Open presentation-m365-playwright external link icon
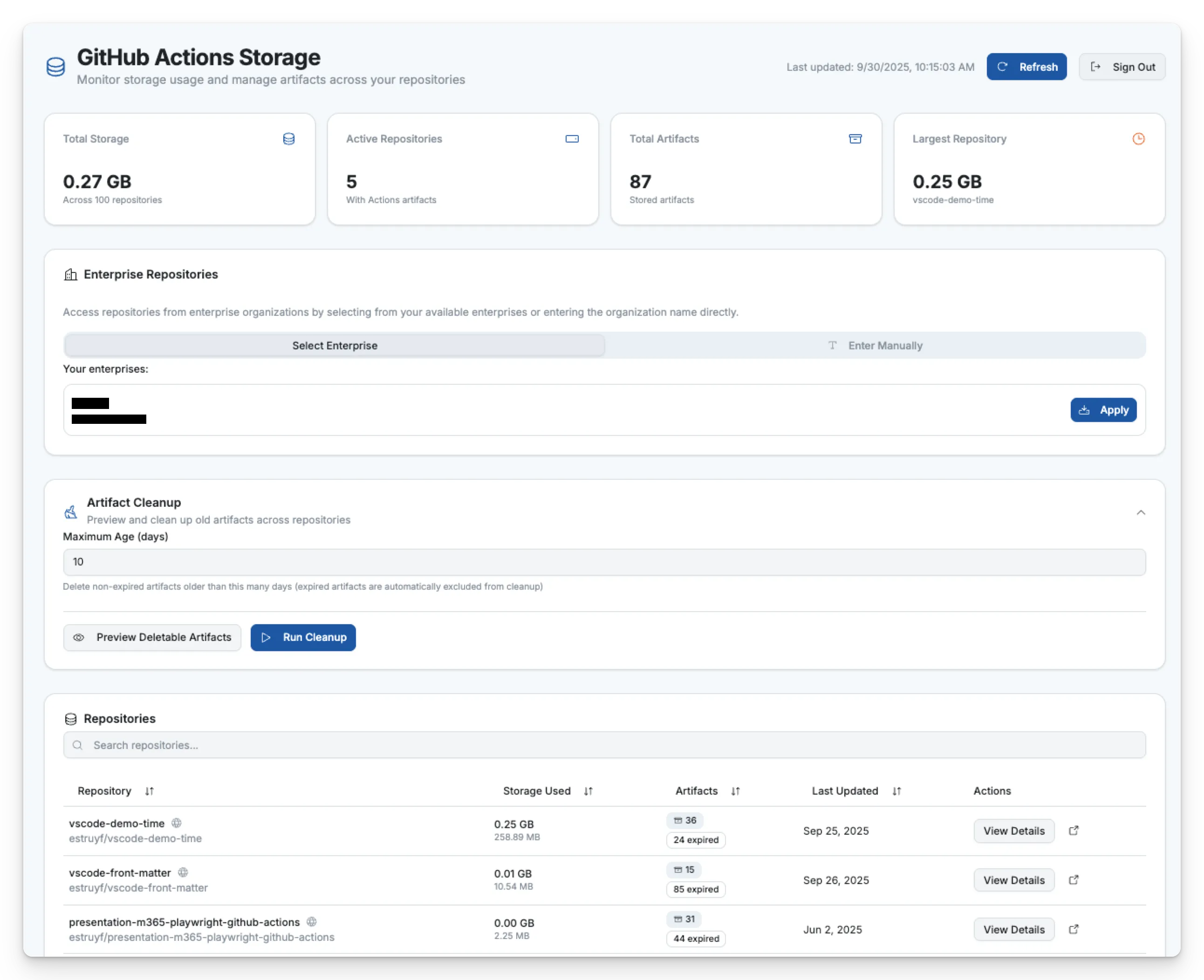This screenshot has height=980, width=1204. point(1074,929)
